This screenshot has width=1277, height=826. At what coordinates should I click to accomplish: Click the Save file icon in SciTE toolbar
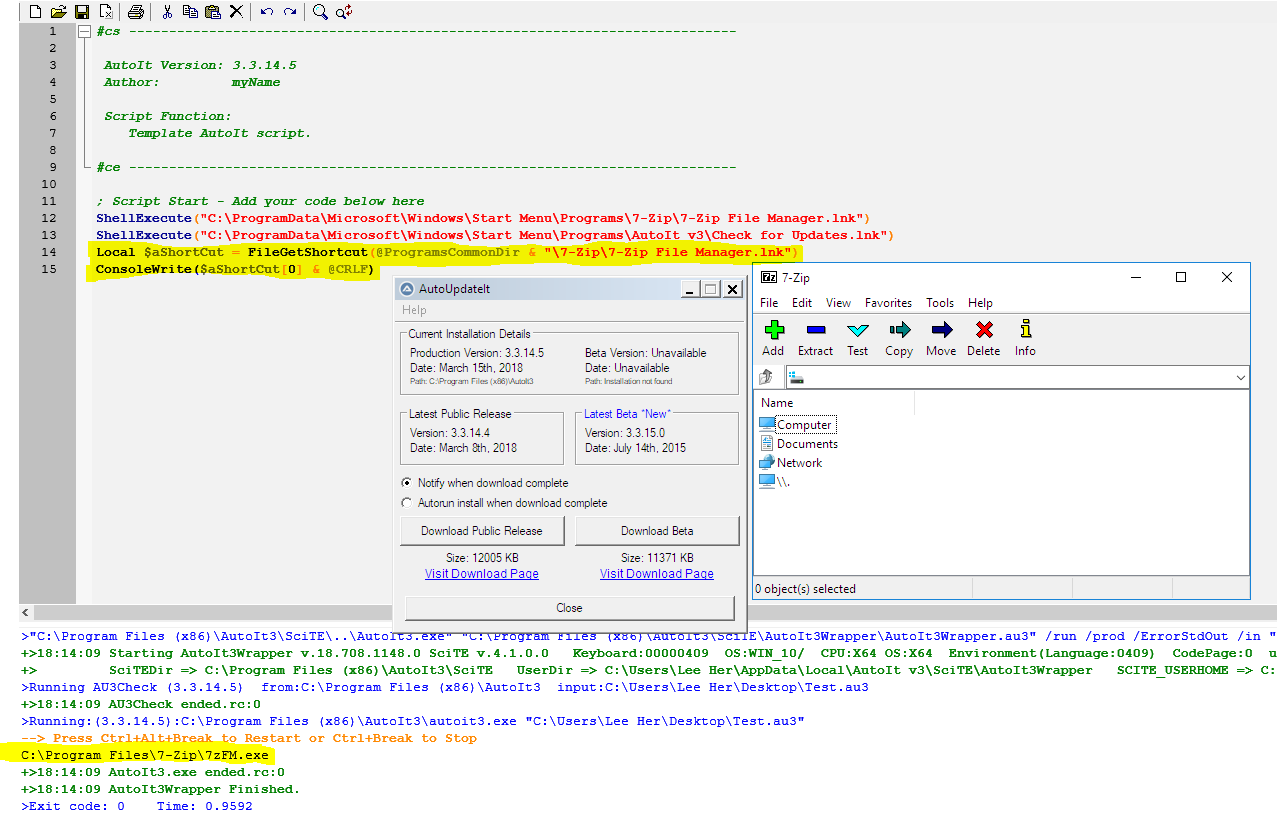[x=83, y=12]
